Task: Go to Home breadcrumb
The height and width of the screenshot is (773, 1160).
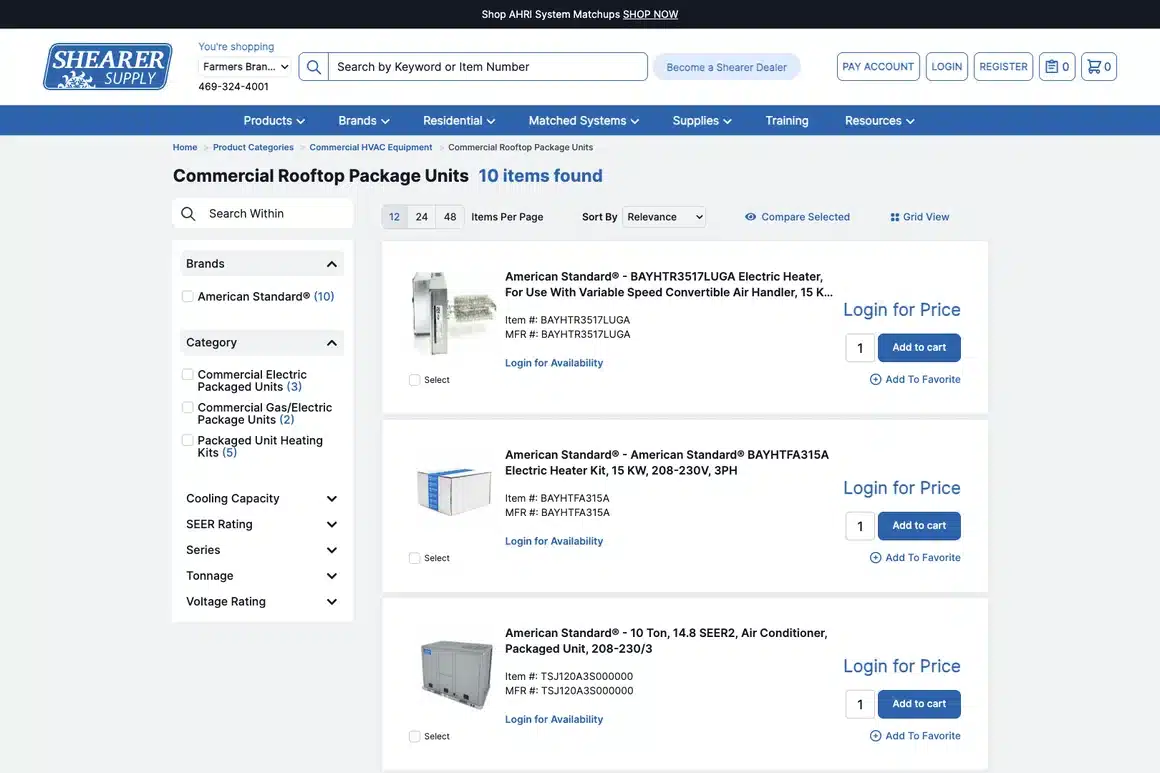Action: pyautogui.click(x=185, y=147)
